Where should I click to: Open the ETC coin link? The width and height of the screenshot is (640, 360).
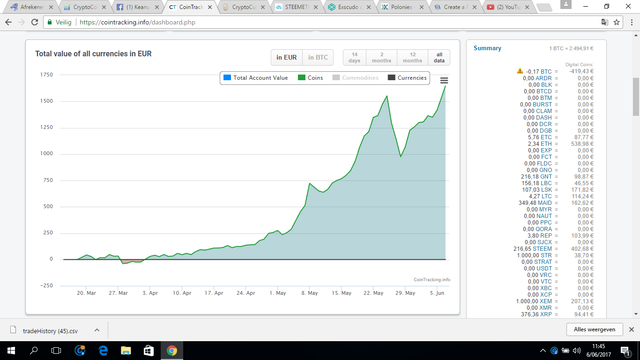[546, 137]
